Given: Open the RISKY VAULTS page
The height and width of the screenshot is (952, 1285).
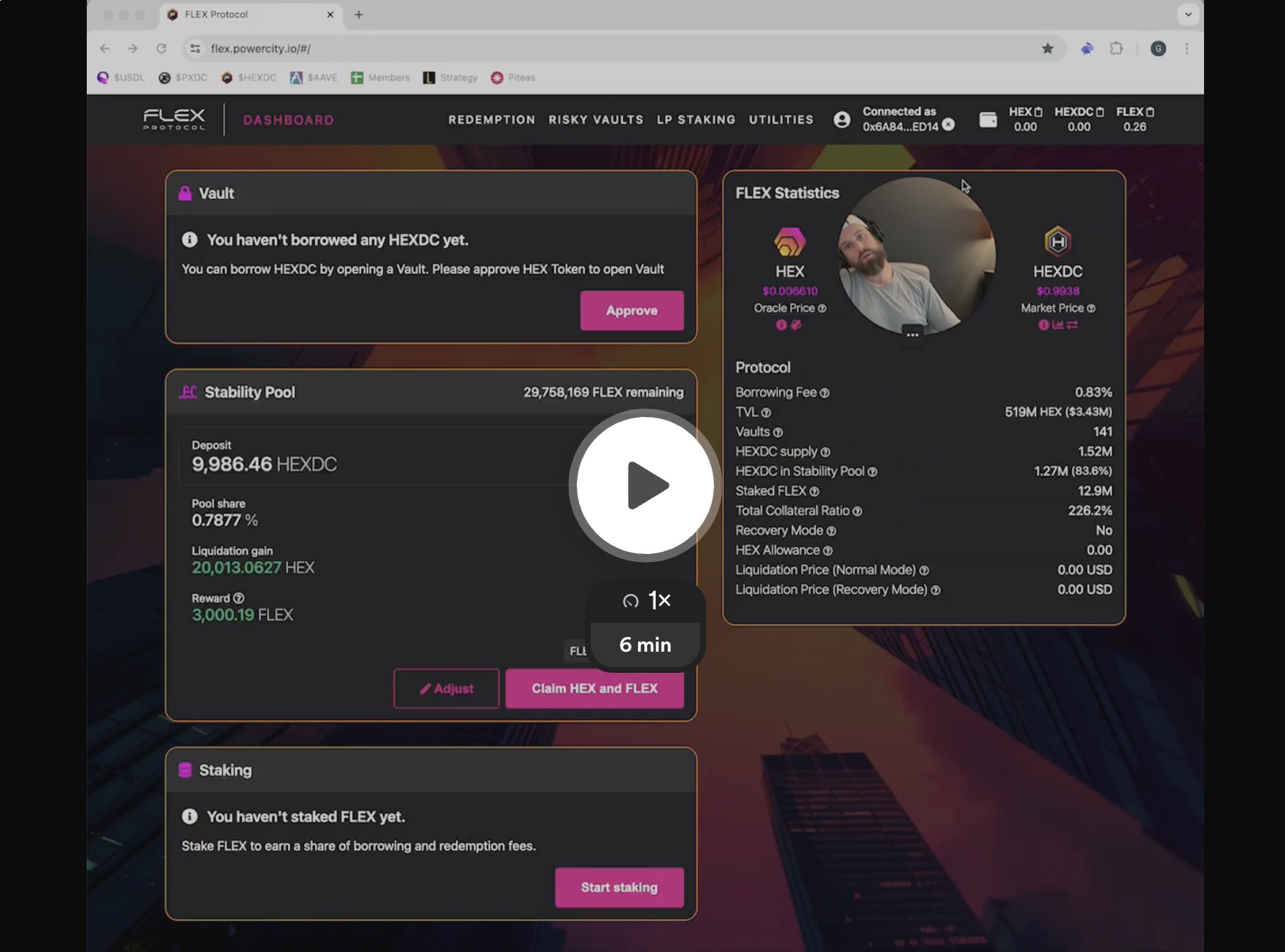Looking at the screenshot, I should (596, 120).
